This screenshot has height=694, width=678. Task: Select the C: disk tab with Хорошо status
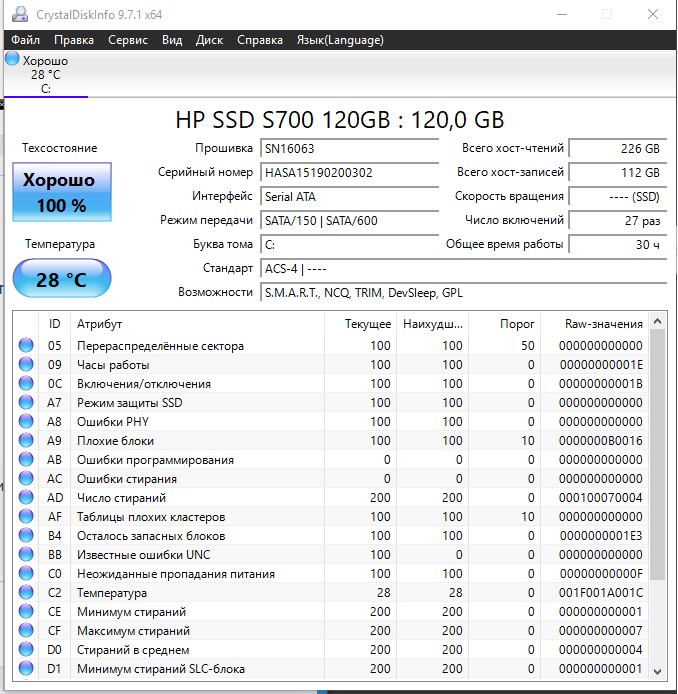46,74
